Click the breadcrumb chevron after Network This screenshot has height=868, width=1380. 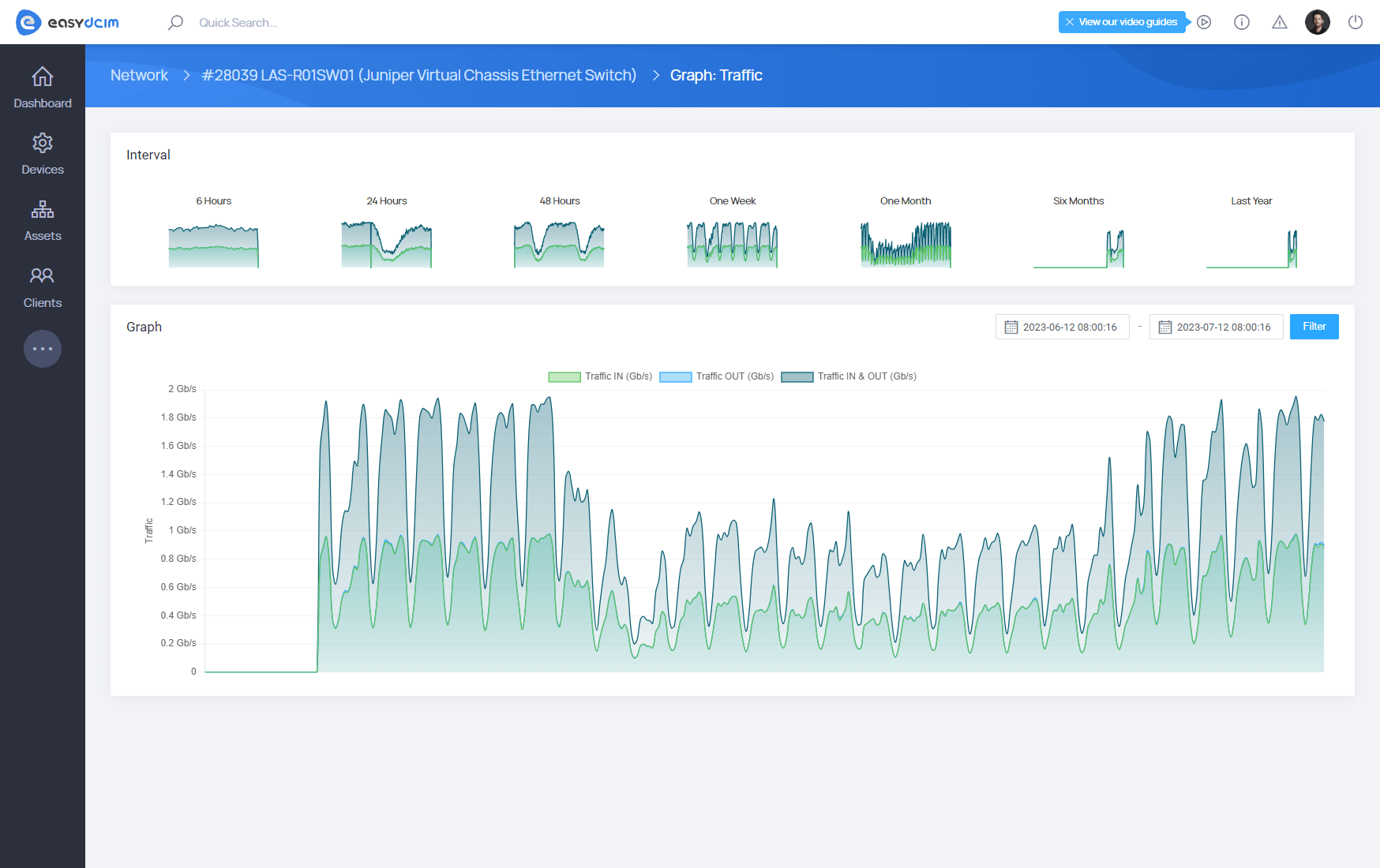[186, 75]
